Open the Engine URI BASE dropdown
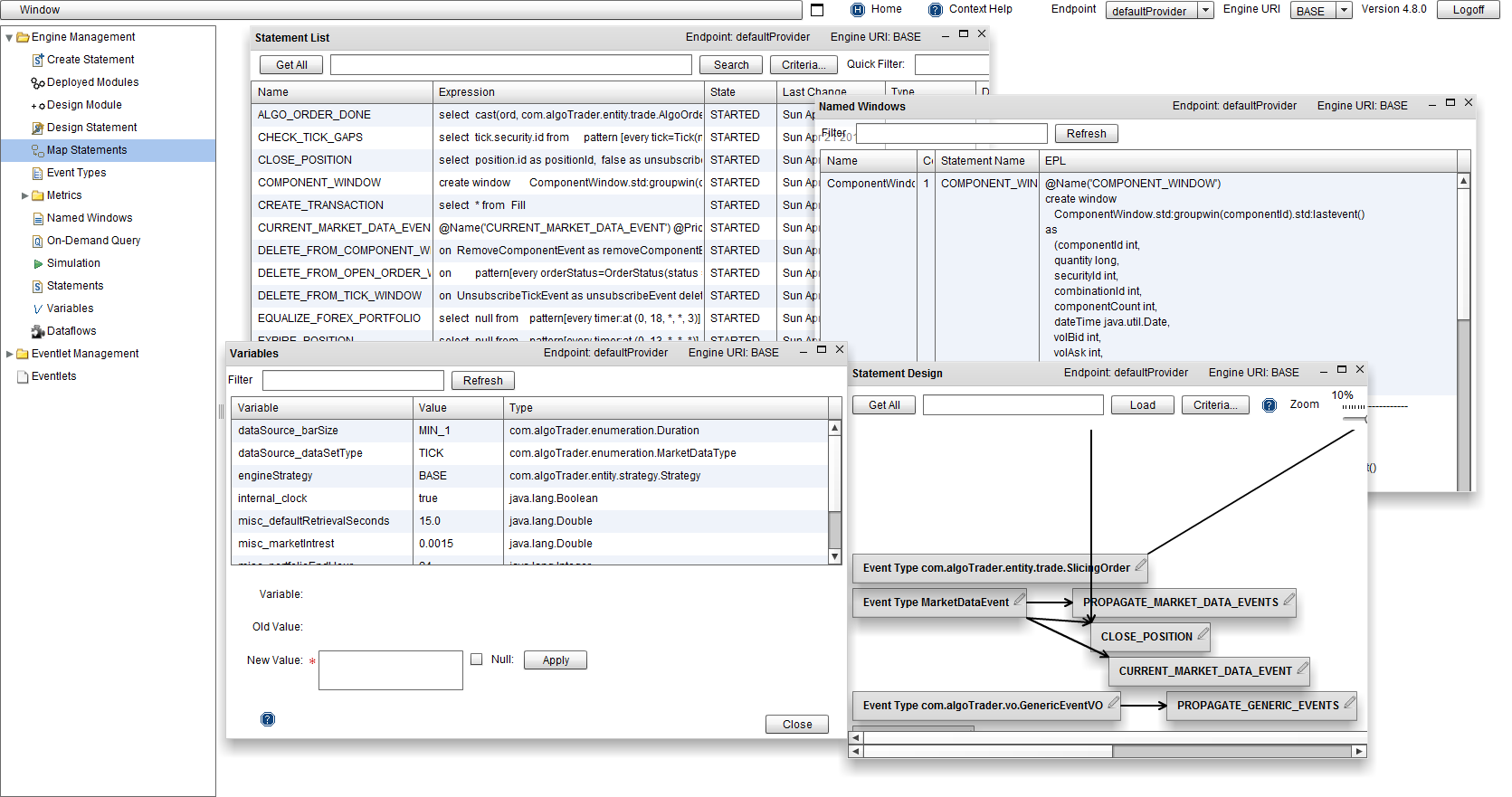This screenshot has width=1512, height=797. [1344, 11]
